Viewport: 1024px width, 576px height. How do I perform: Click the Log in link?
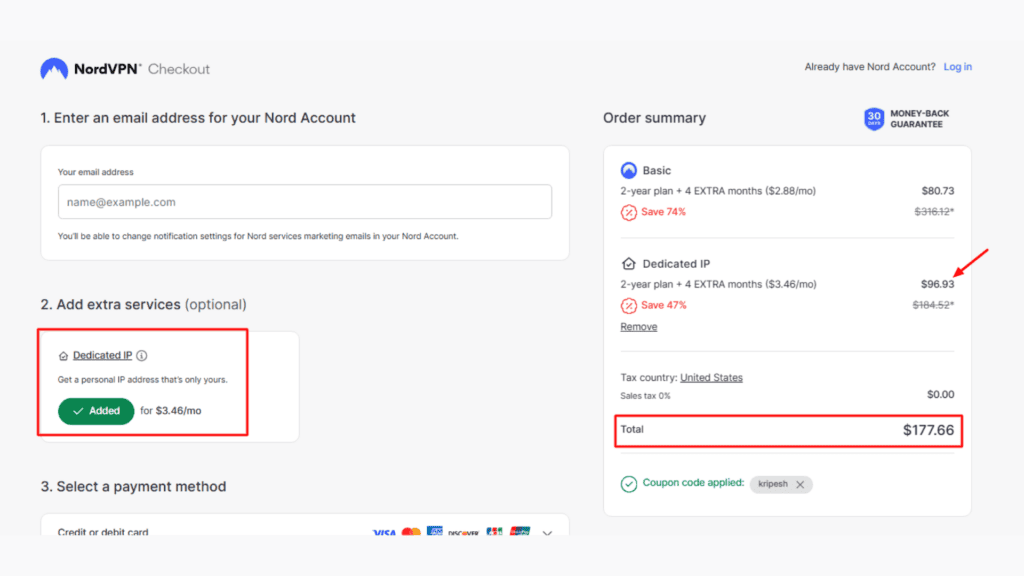(957, 66)
